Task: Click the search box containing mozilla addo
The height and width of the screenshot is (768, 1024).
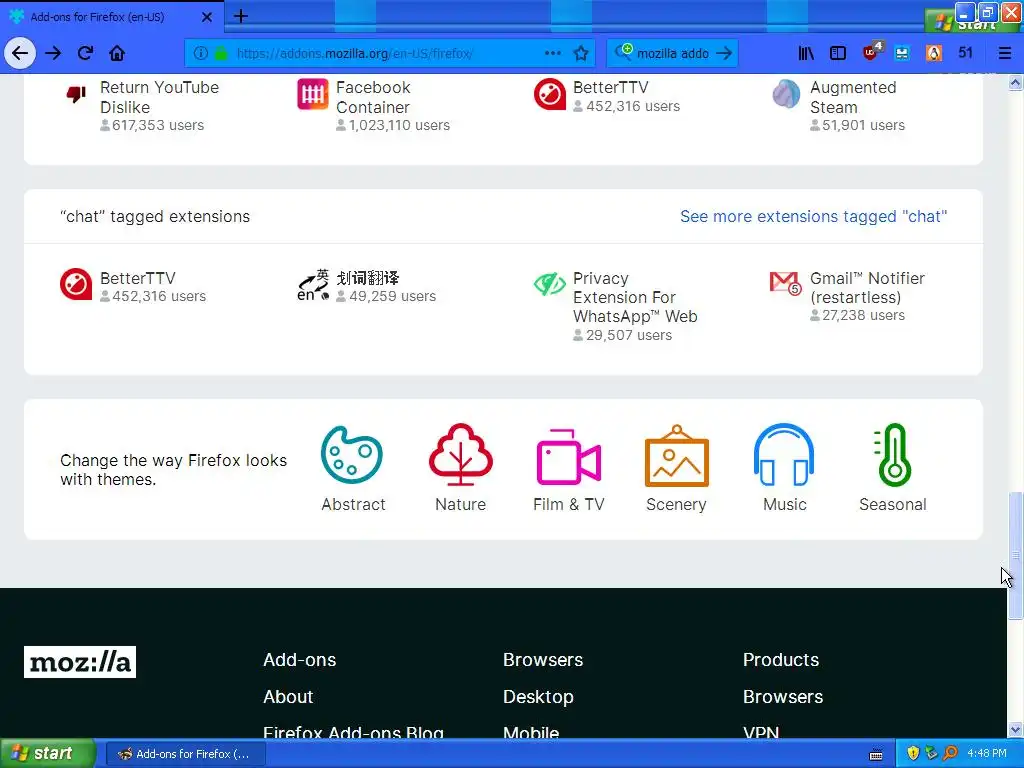Action: tap(673, 54)
